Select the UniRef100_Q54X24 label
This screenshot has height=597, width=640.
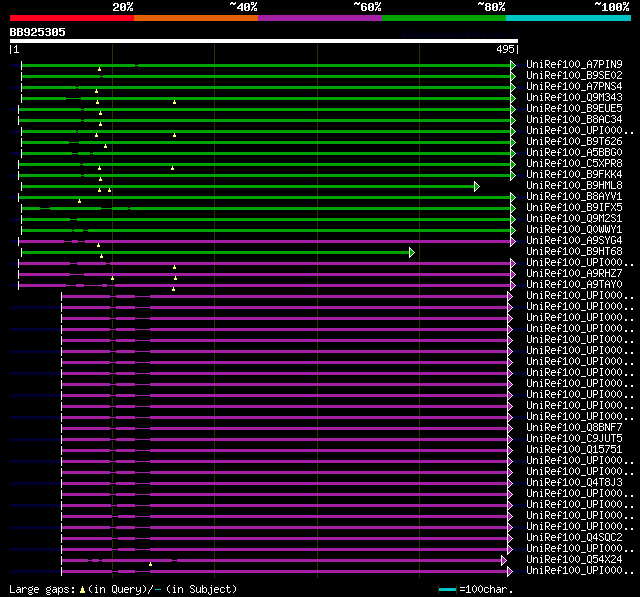tap(574, 560)
